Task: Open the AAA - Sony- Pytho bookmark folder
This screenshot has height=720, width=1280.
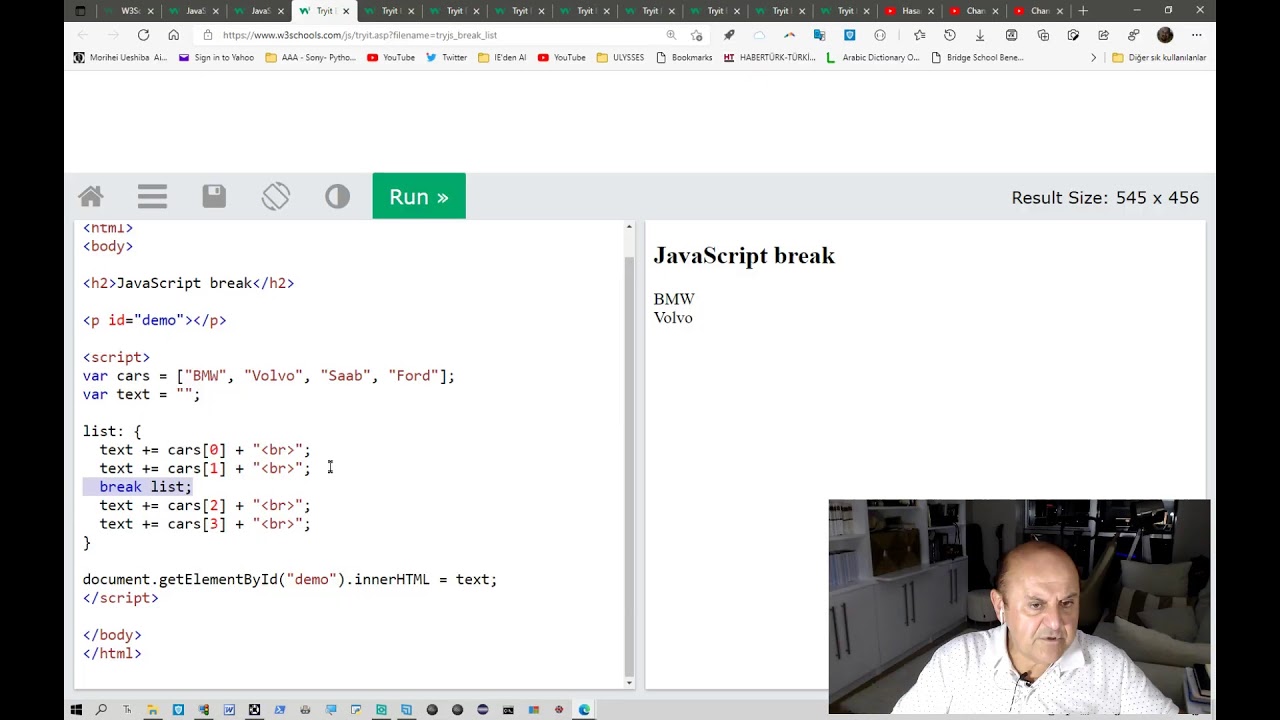Action: click(310, 58)
